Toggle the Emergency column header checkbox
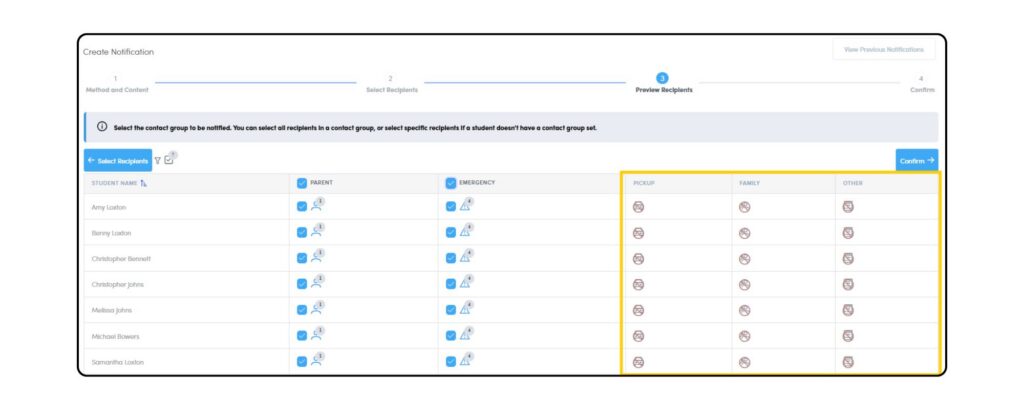The image size is (1024, 415). click(x=450, y=183)
